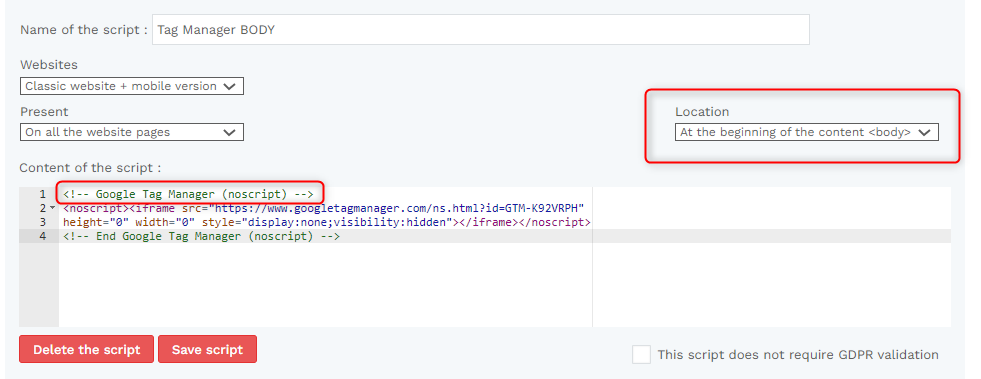Click line number 1 in the gutter

coord(43,194)
